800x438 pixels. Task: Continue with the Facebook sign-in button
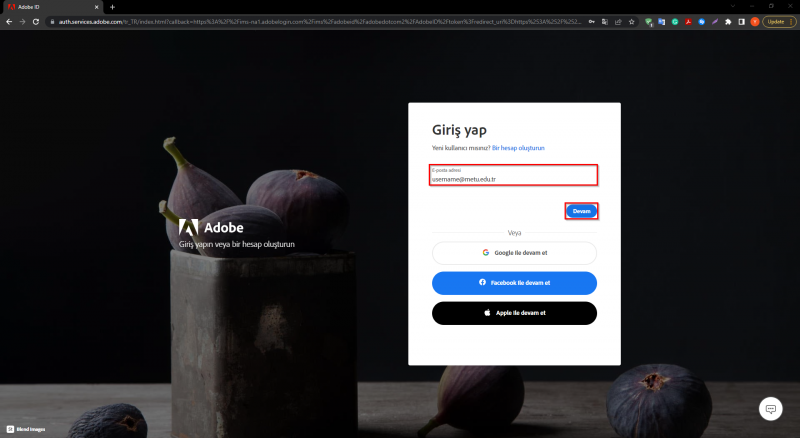point(514,283)
